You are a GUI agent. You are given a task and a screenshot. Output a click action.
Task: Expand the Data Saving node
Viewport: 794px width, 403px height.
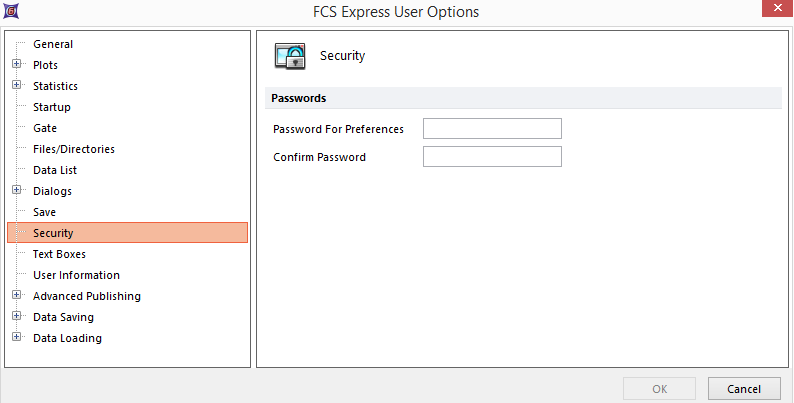coord(16,317)
